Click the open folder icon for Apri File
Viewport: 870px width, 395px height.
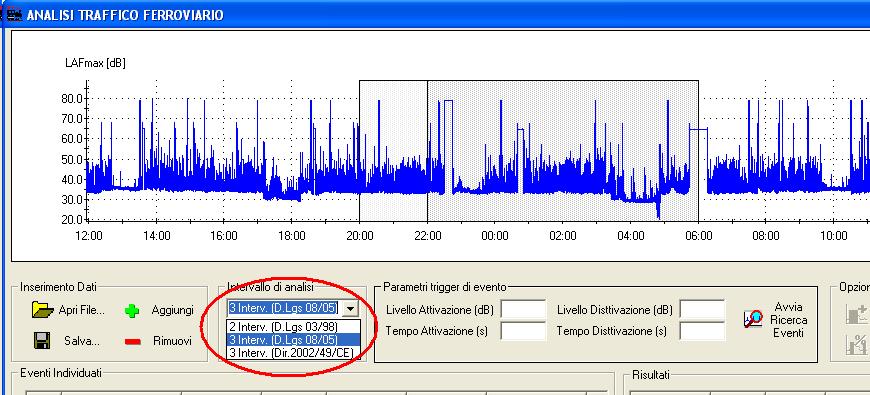click(x=43, y=310)
